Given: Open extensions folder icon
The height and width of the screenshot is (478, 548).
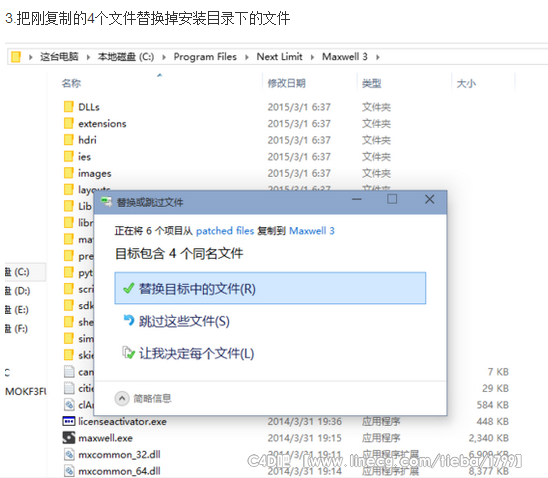Looking at the screenshot, I should (x=69, y=123).
